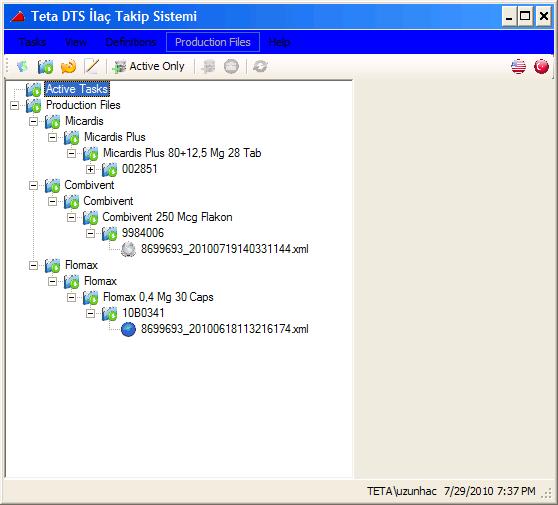The height and width of the screenshot is (505, 558).
Task: Select the Micardis Plus tree label
Action: (x=115, y=137)
